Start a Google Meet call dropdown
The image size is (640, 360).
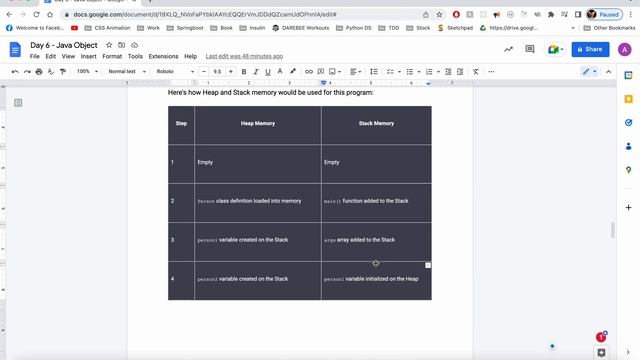556,49
